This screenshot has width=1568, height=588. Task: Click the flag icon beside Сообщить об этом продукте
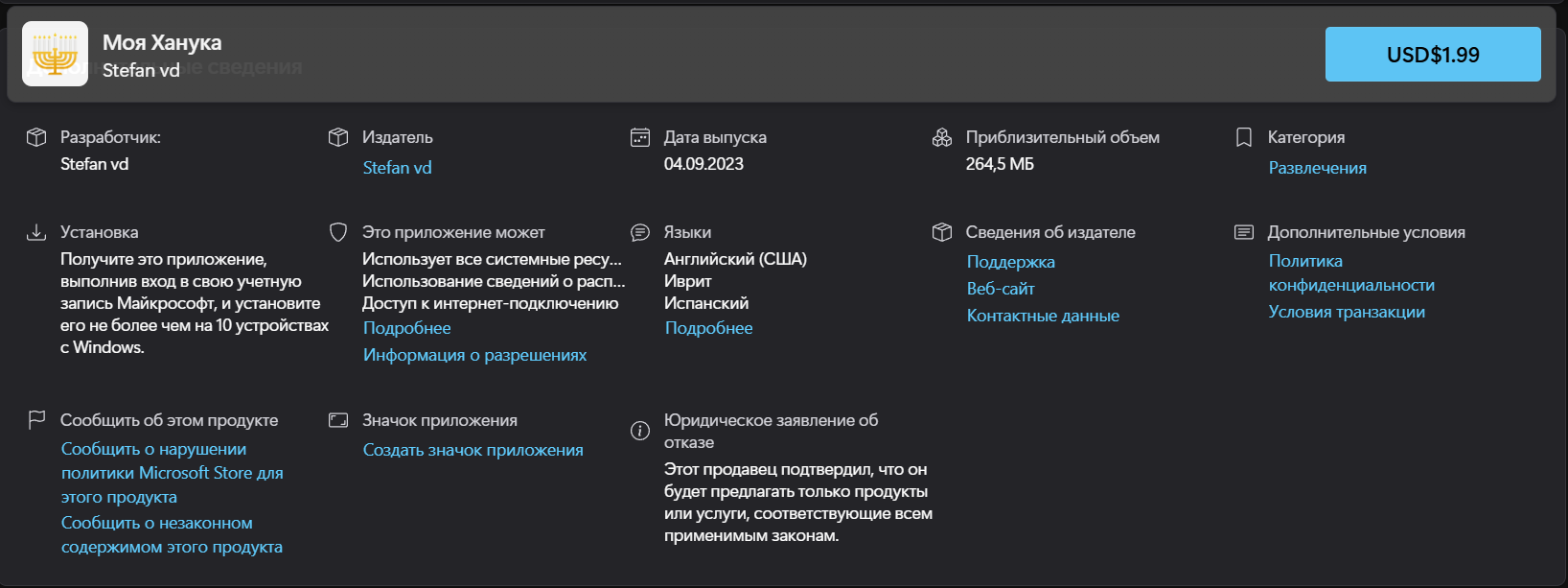point(36,420)
